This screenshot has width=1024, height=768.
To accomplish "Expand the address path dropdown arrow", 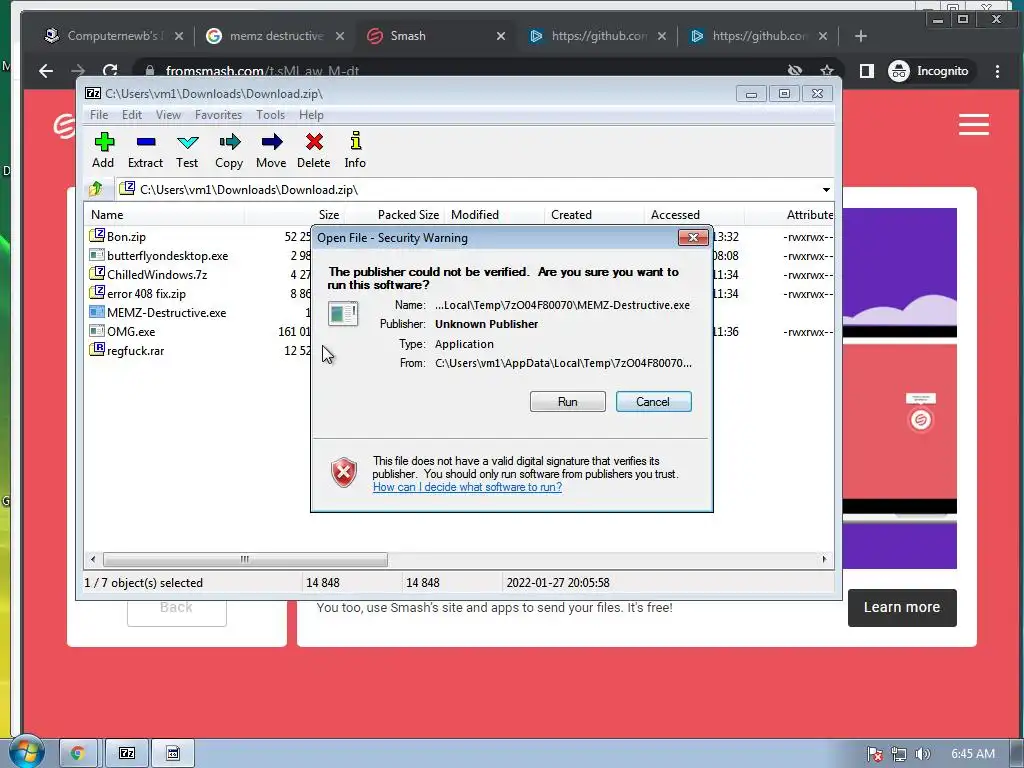I will [x=826, y=189].
